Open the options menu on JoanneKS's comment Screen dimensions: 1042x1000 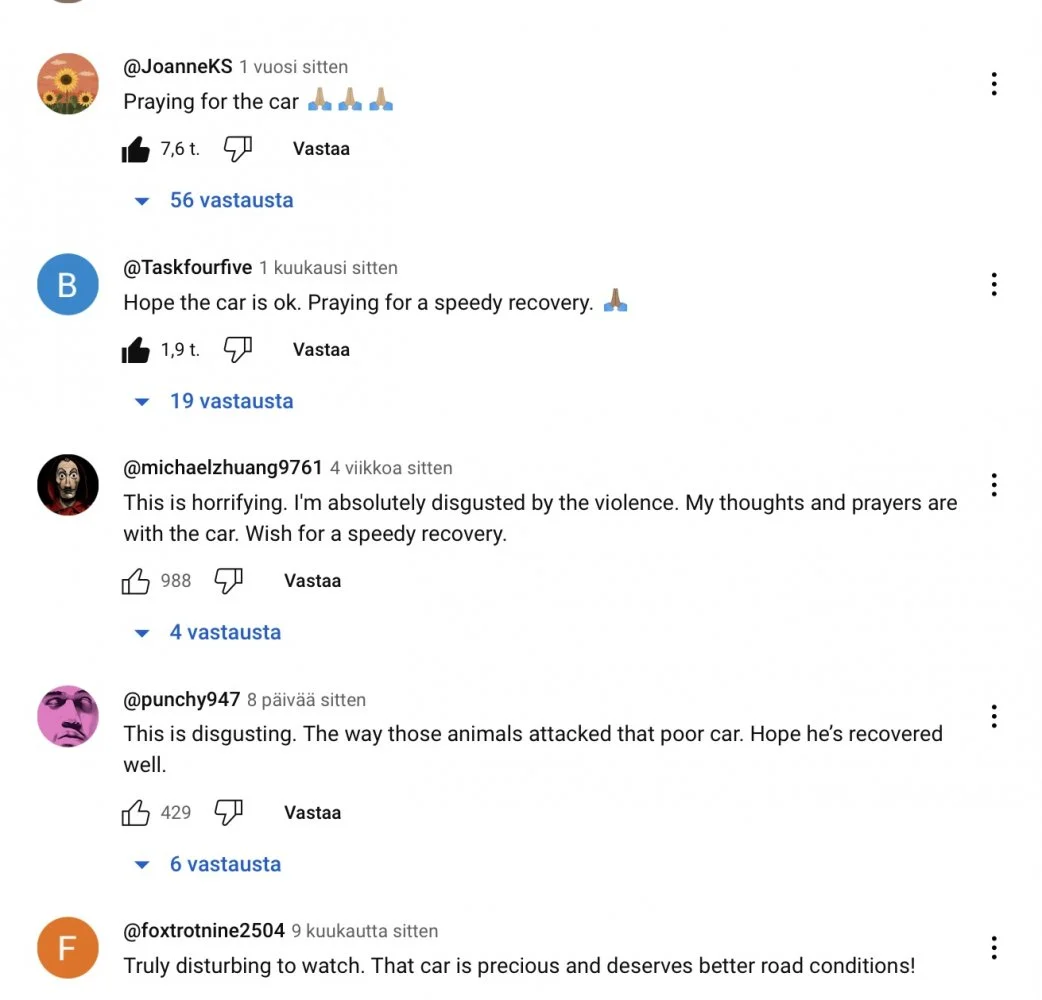point(993,84)
